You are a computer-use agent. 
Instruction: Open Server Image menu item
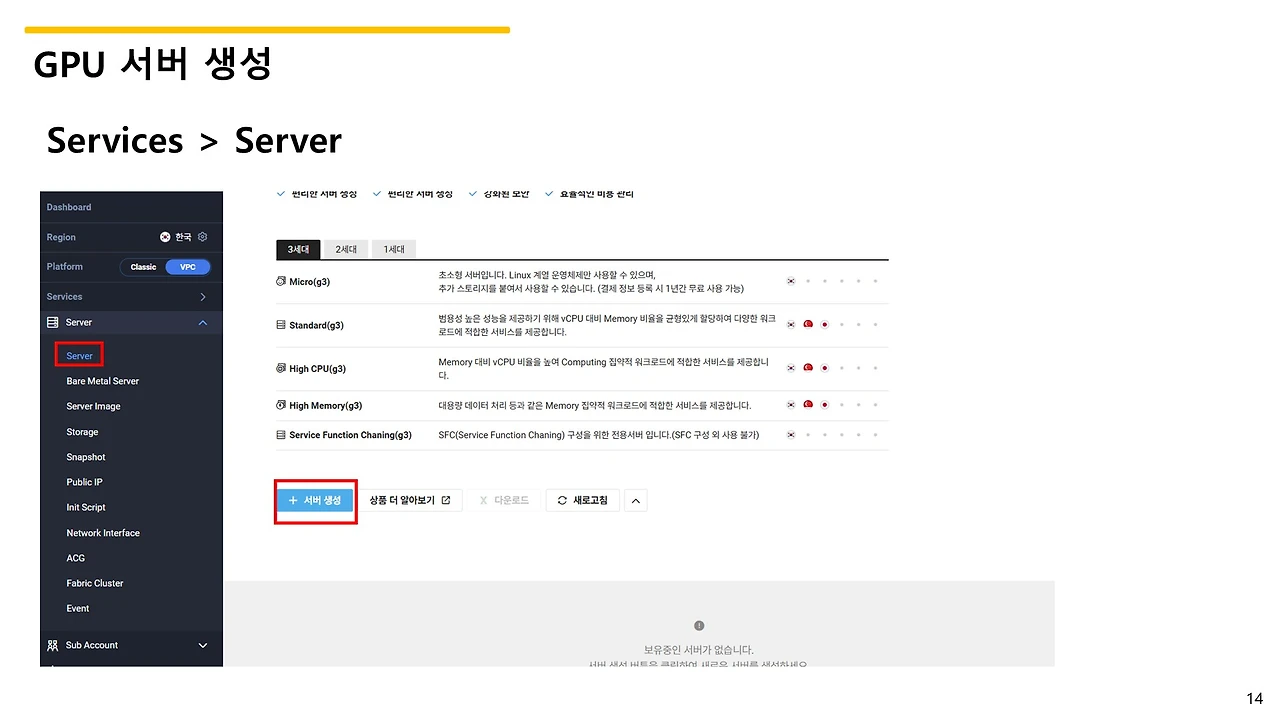(93, 407)
